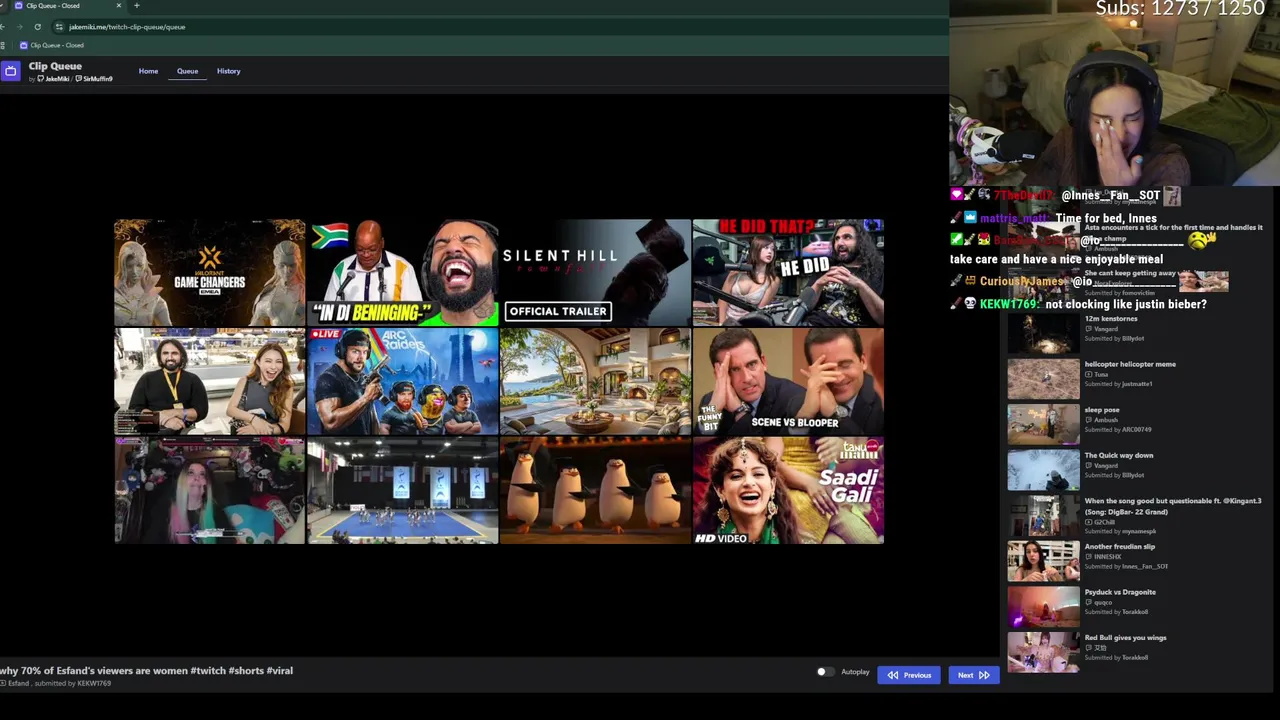Open the ARC Raiders live video thumbnail

click(402, 381)
